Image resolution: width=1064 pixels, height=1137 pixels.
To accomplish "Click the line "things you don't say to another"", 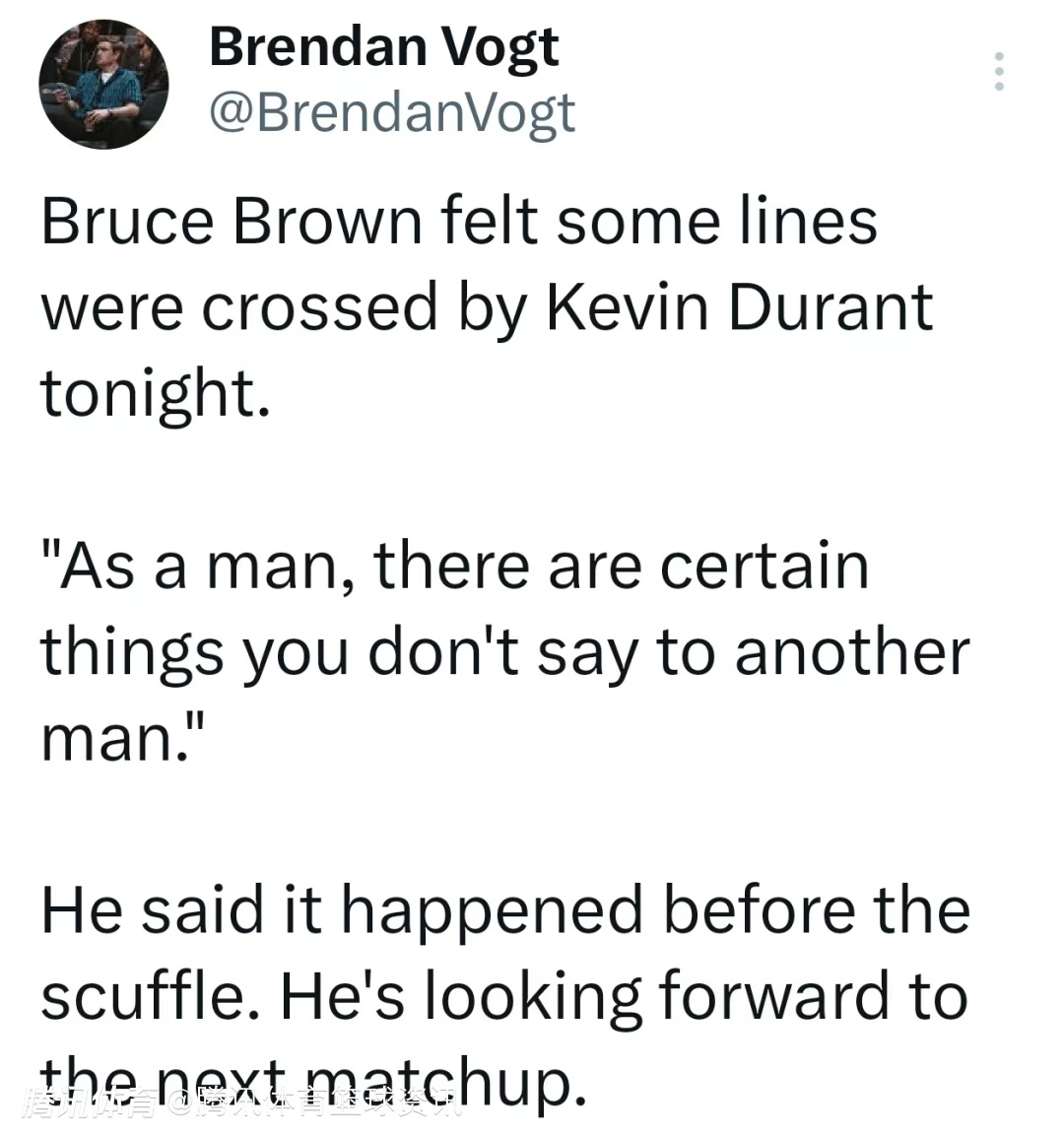I will point(504,652).
